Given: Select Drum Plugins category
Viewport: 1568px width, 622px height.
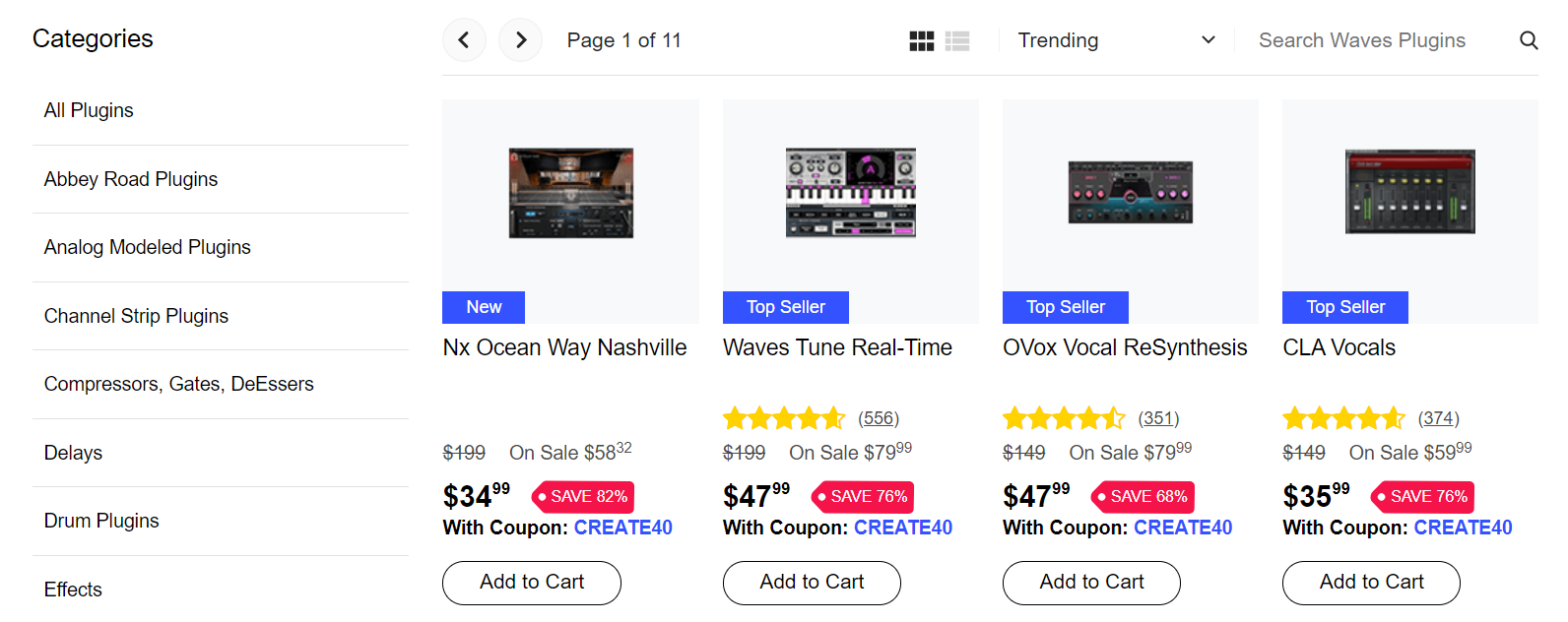Looking at the screenshot, I should (x=101, y=521).
